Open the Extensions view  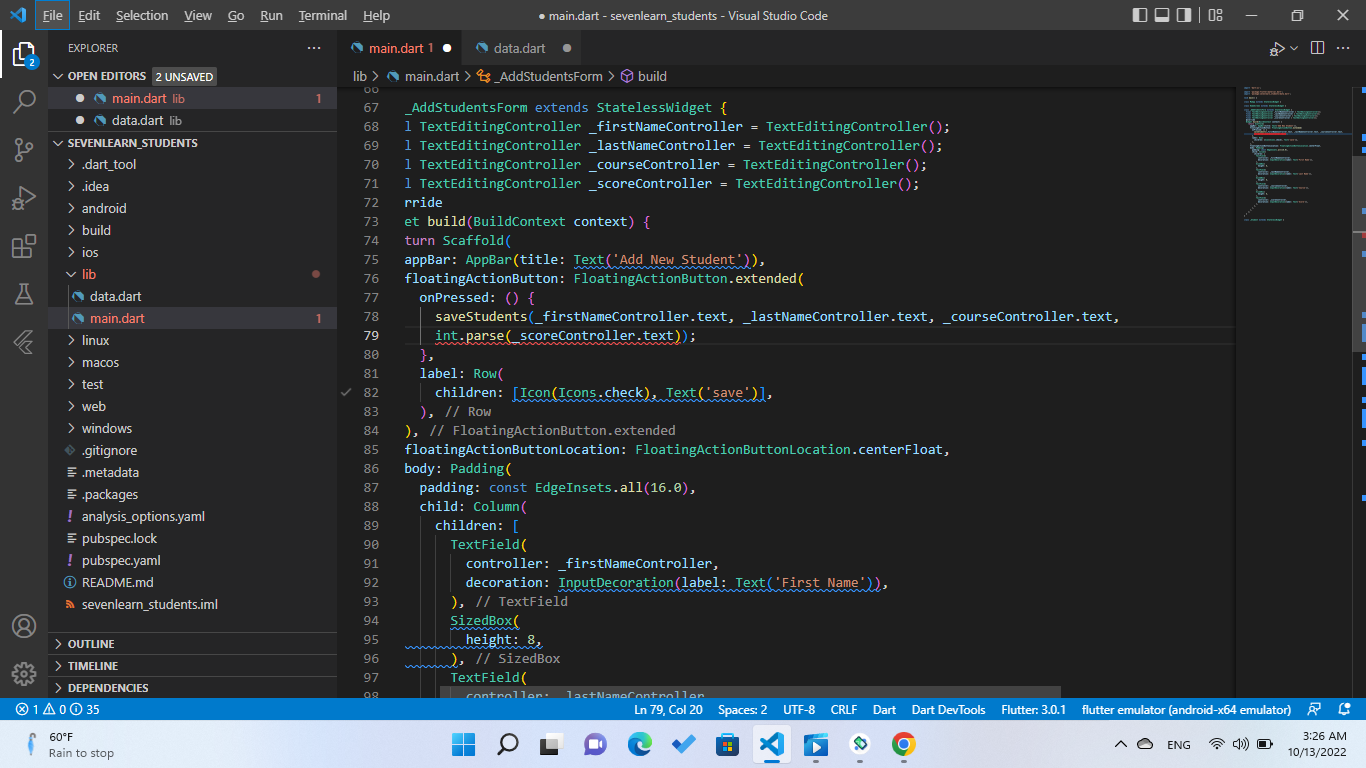[24, 246]
